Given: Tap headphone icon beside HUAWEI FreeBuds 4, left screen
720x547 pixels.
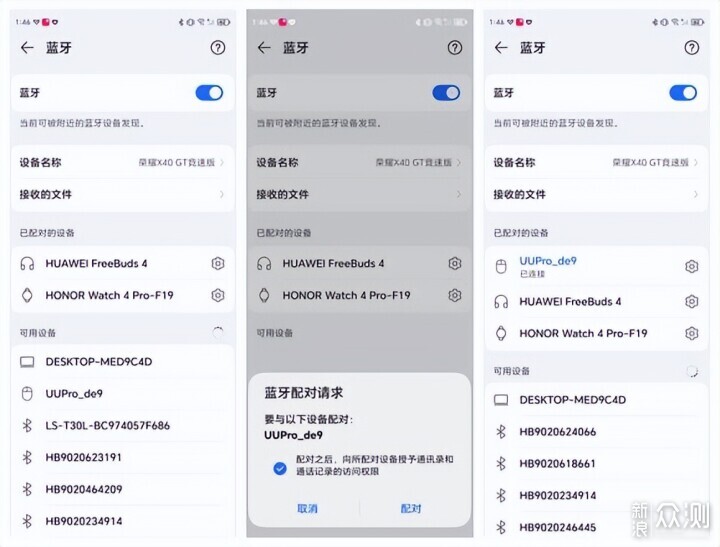Looking at the screenshot, I should coord(27,264).
